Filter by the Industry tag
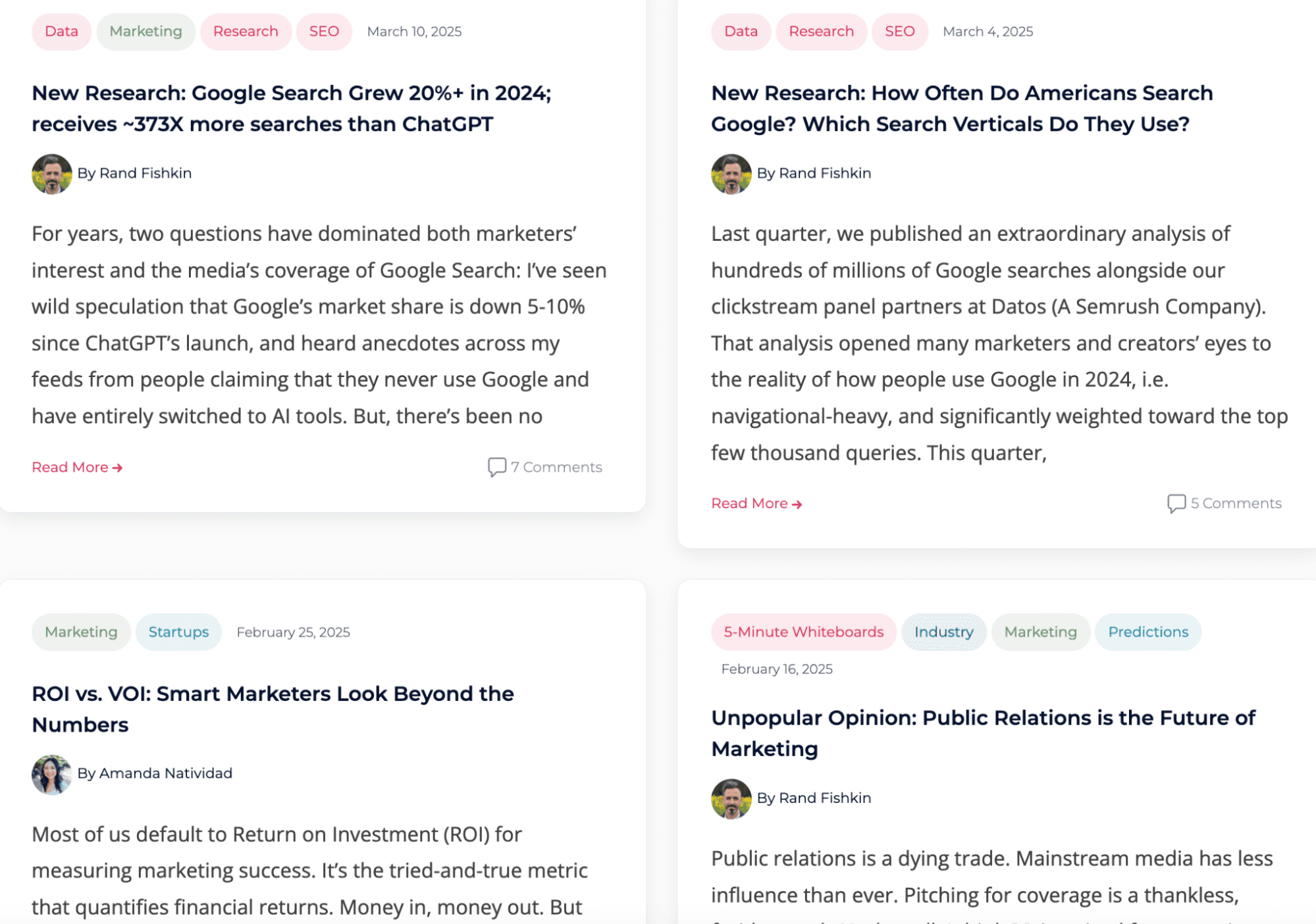 click(943, 632)
